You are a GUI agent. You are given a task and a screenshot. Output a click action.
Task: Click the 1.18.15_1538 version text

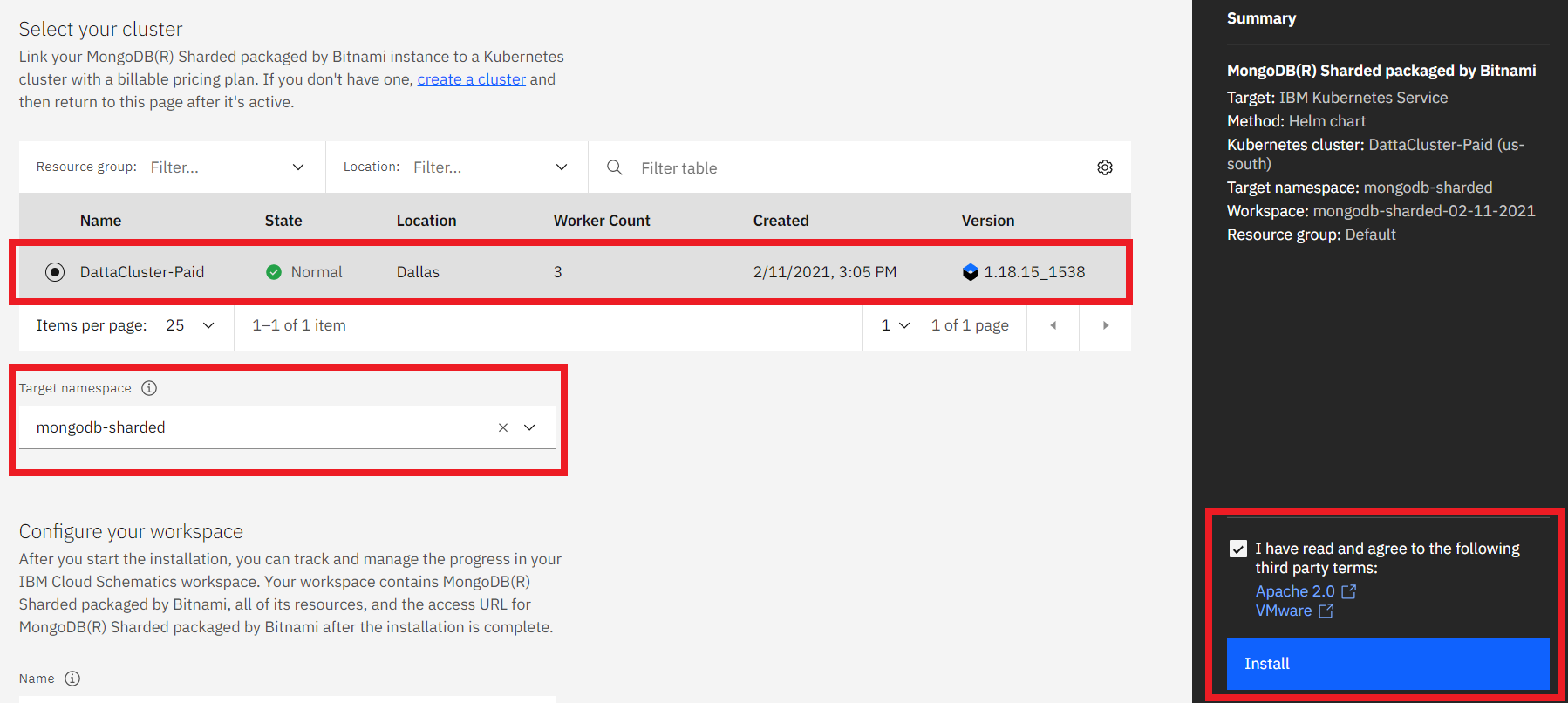point(1035,272)
